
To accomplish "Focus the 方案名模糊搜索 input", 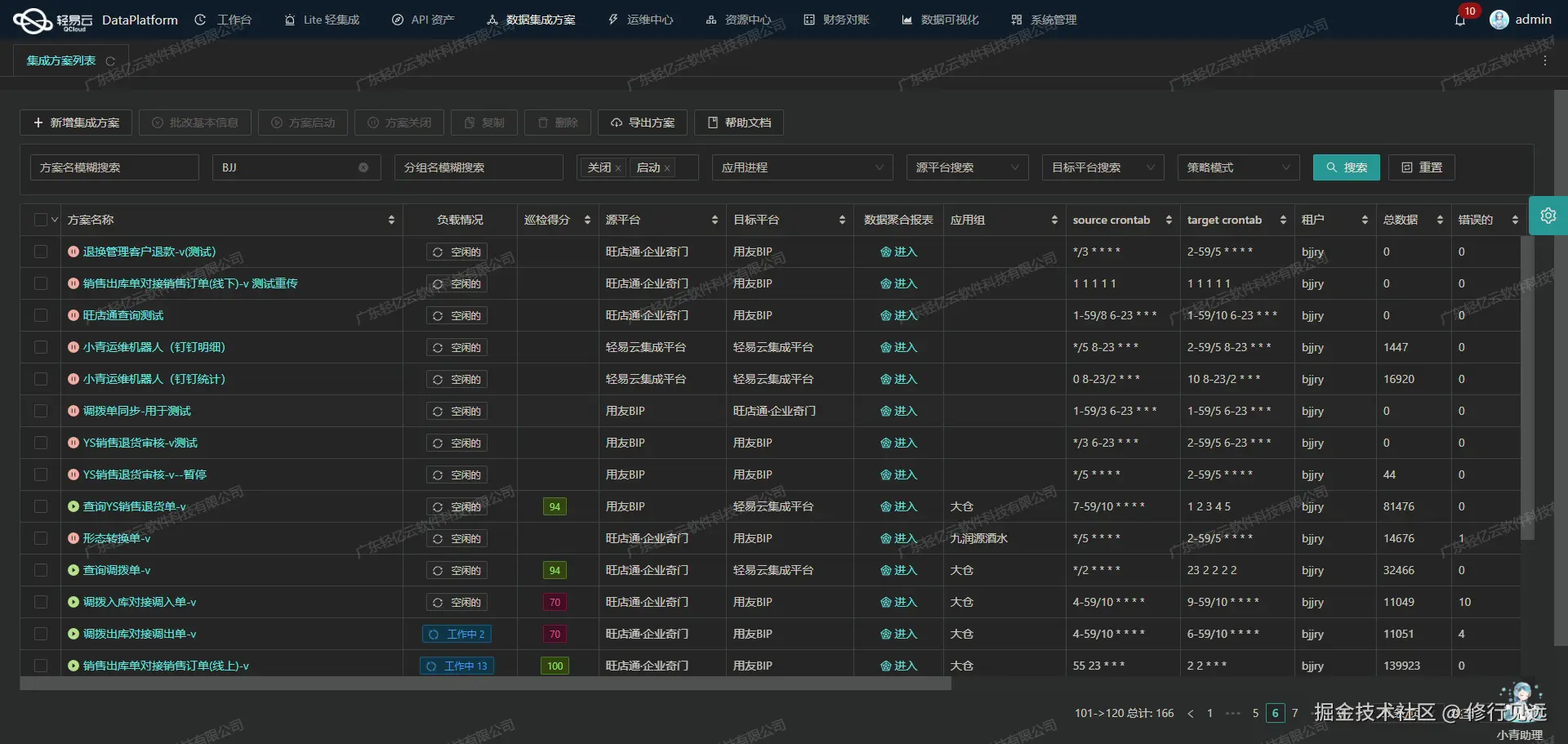I will click(114, 167).
